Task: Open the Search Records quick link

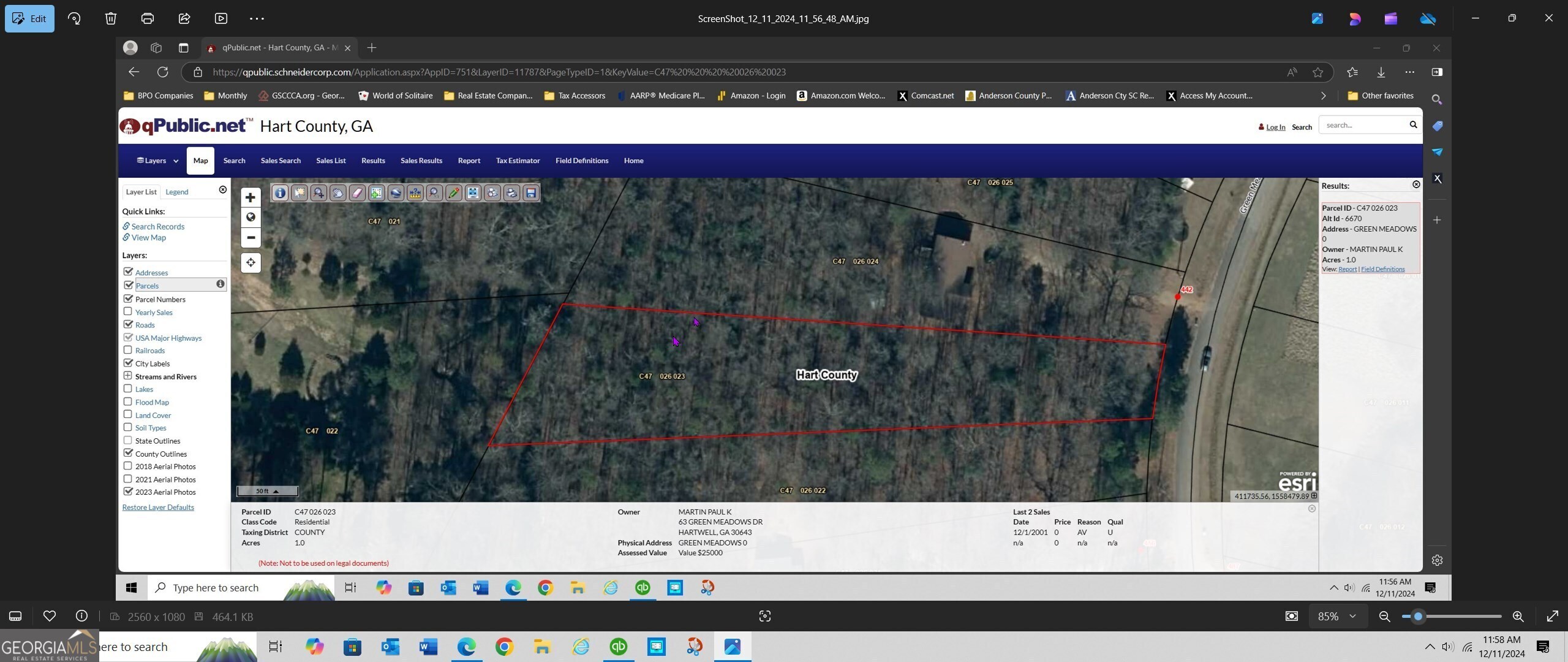Action: 157,227
